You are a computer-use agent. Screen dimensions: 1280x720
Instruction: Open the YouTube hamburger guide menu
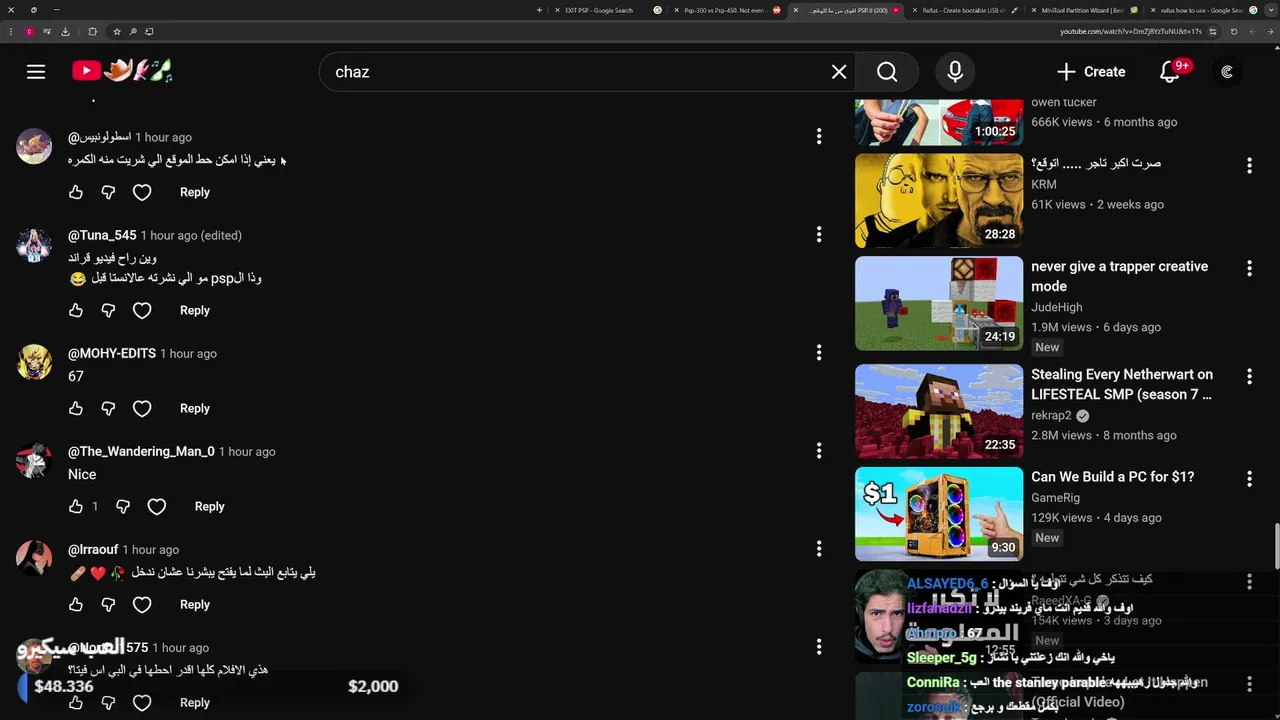(36, 71)
